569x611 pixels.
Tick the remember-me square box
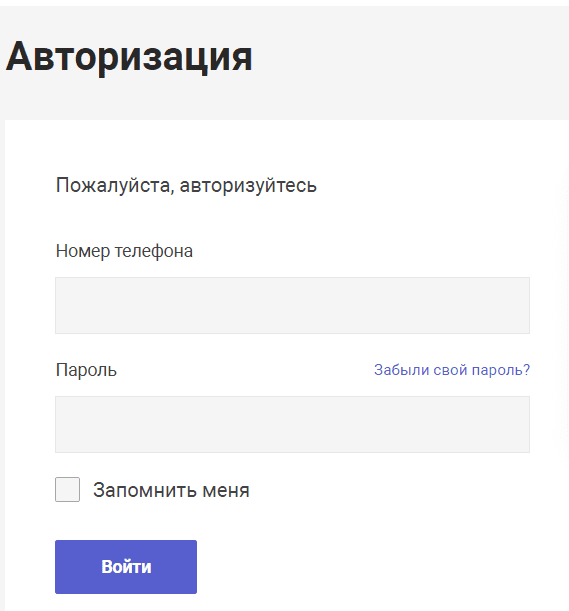(67, 489)
